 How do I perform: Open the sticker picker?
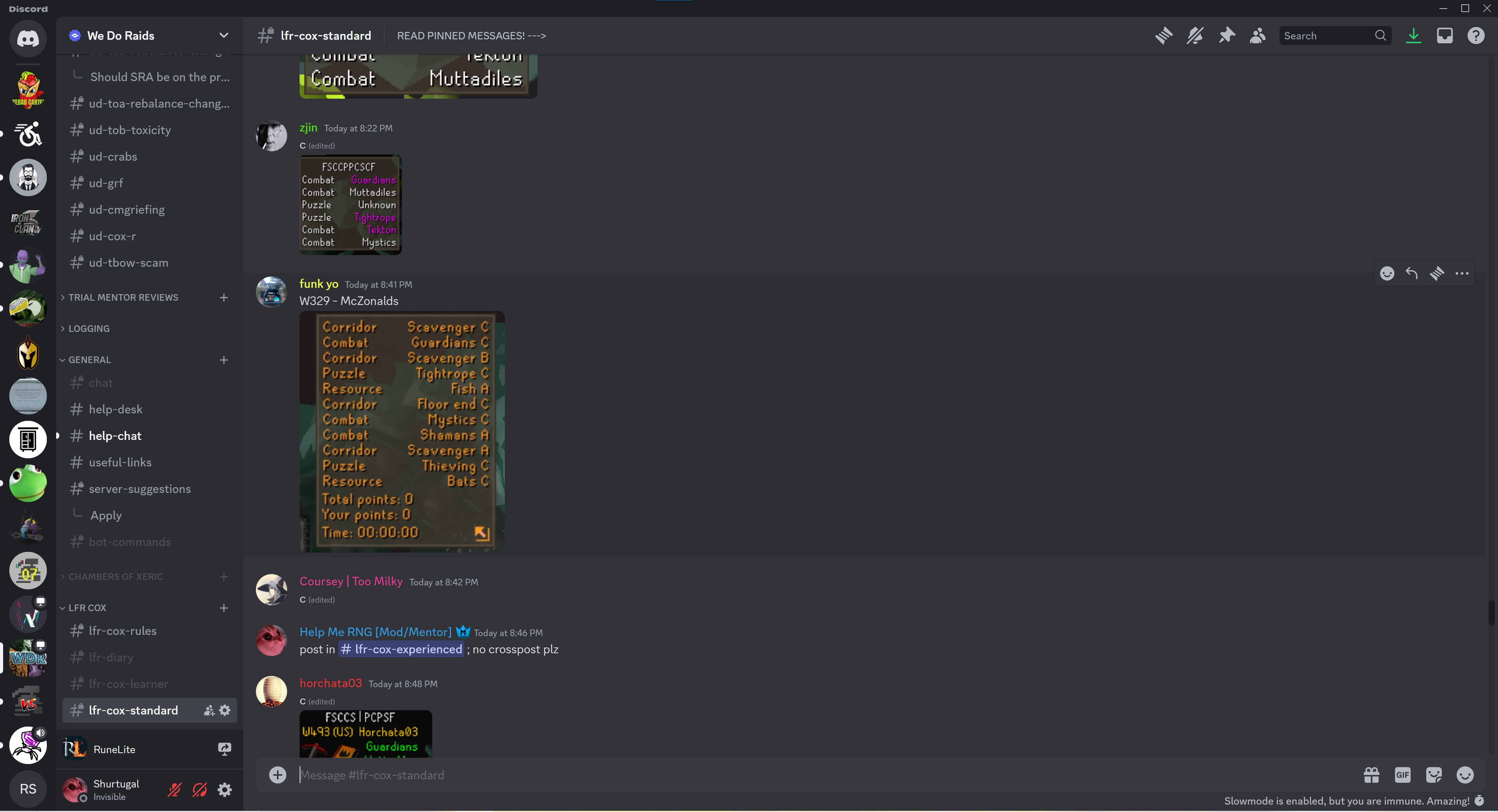click(x=1434, y=775)
